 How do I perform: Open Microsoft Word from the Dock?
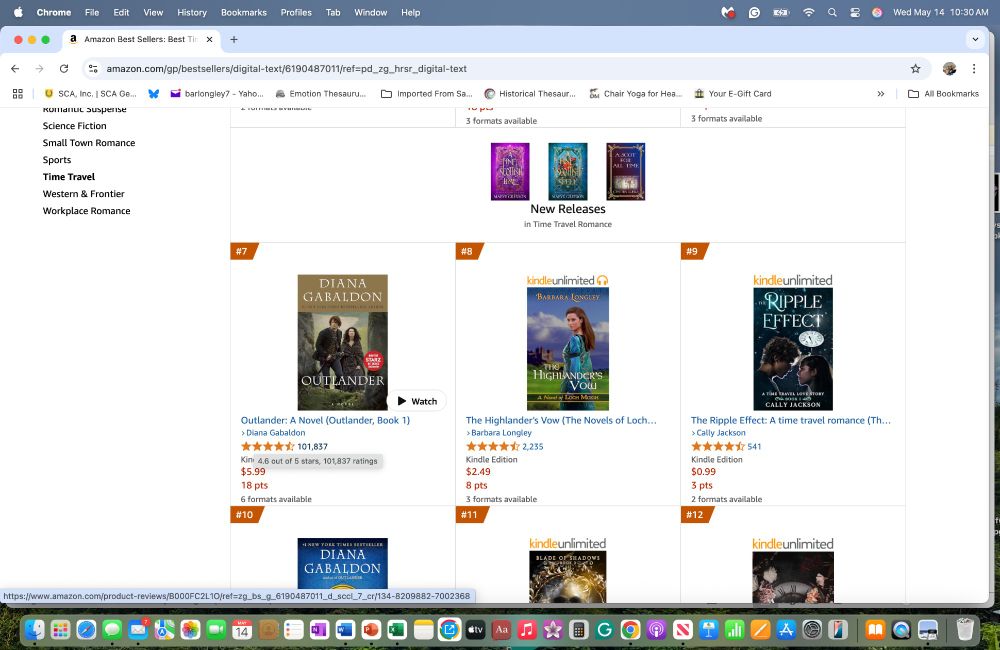coord(345,630)
